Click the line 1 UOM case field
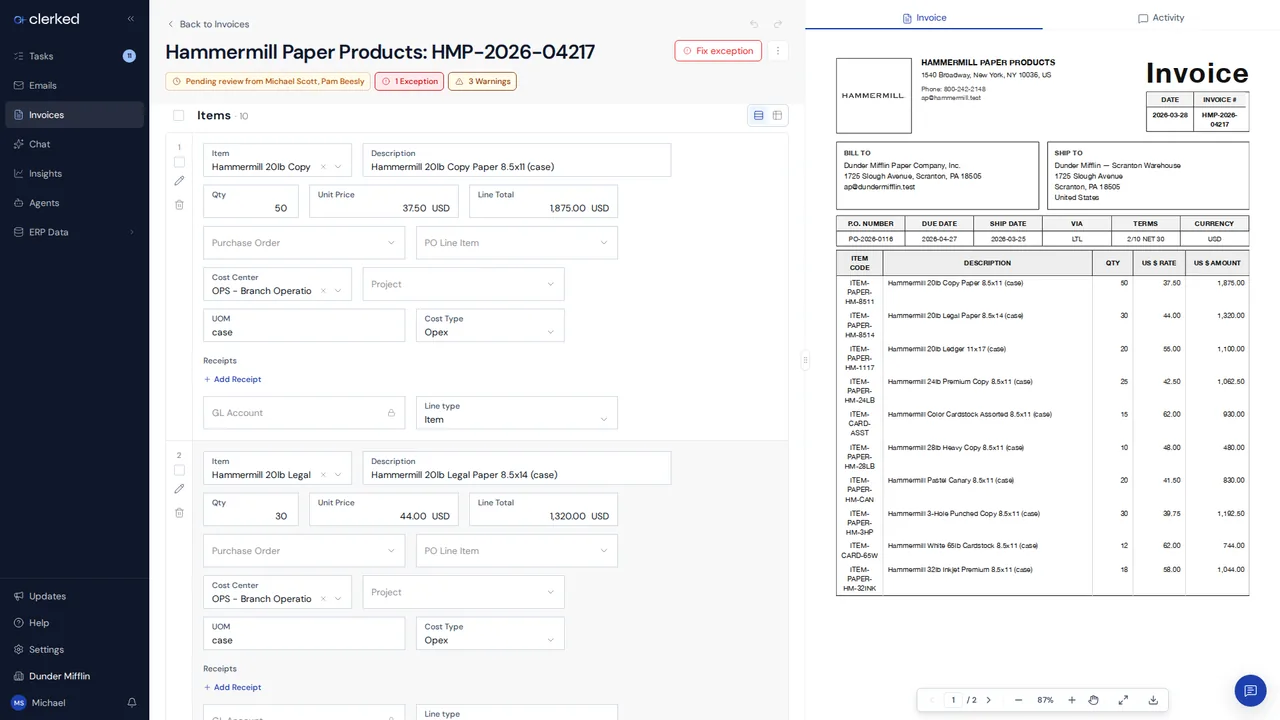Screen dimensions: 1280x720 pos(305,325)
